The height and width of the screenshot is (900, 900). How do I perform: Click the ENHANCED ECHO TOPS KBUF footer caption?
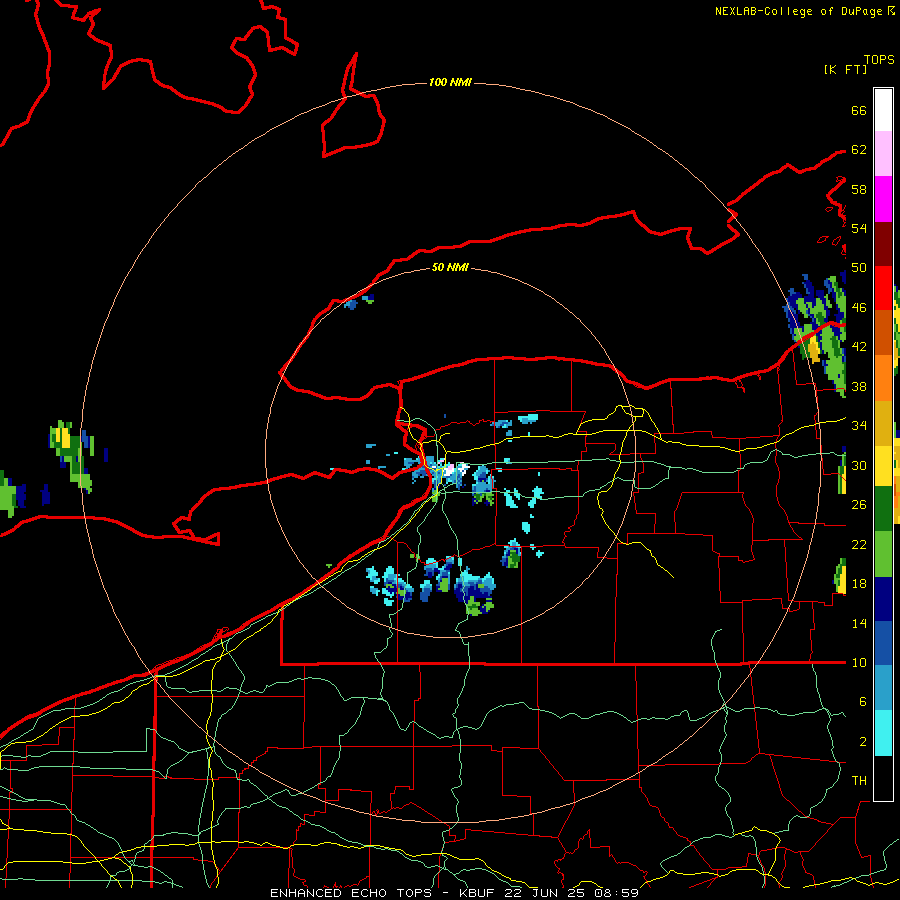(x=454, y=893)
